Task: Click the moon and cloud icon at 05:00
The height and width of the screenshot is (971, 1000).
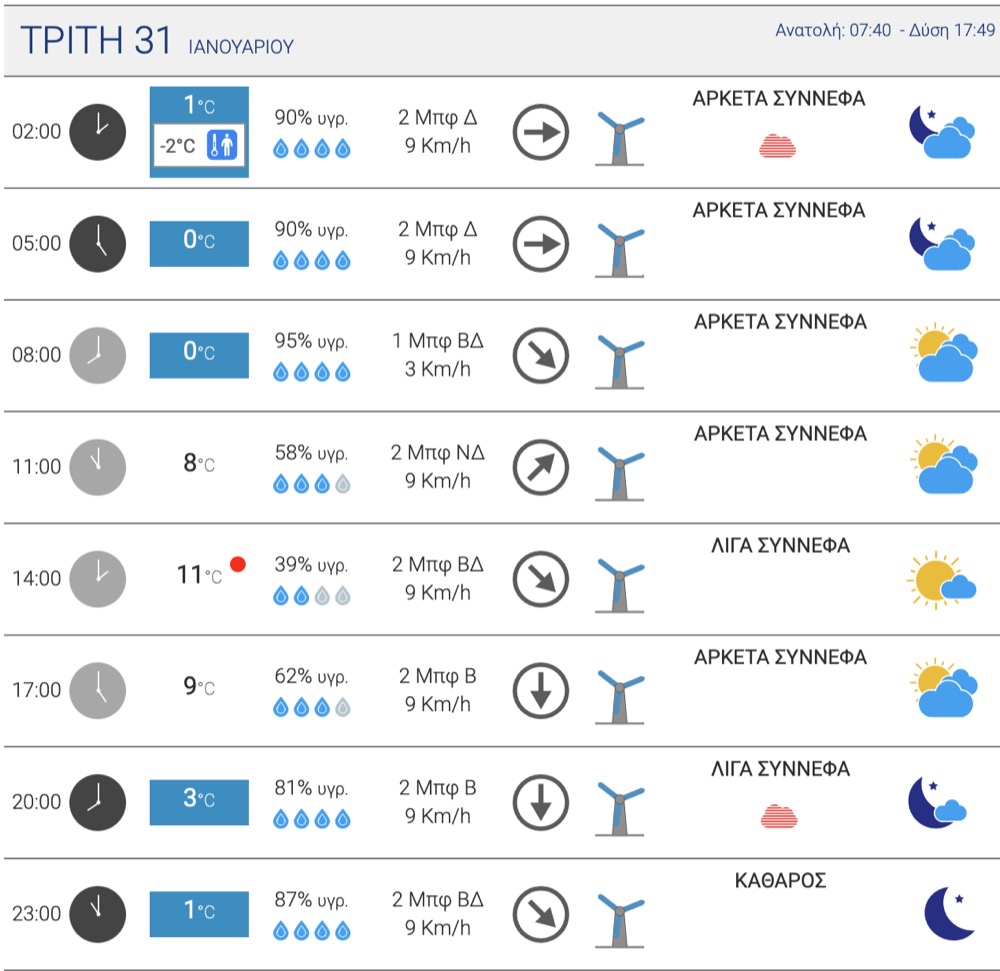Action: pos(942,244)
